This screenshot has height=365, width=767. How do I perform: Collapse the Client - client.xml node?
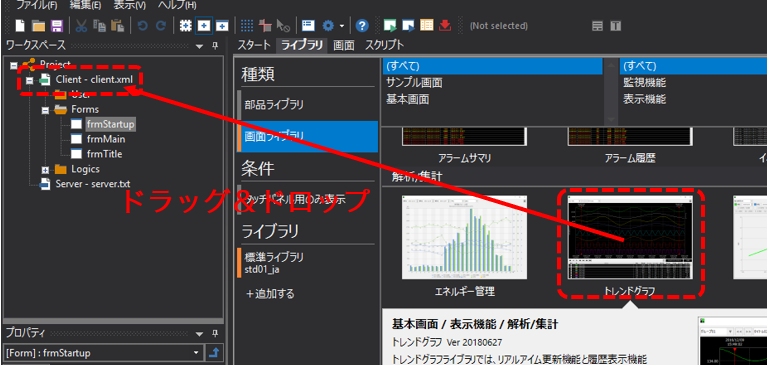click(29, 80)
